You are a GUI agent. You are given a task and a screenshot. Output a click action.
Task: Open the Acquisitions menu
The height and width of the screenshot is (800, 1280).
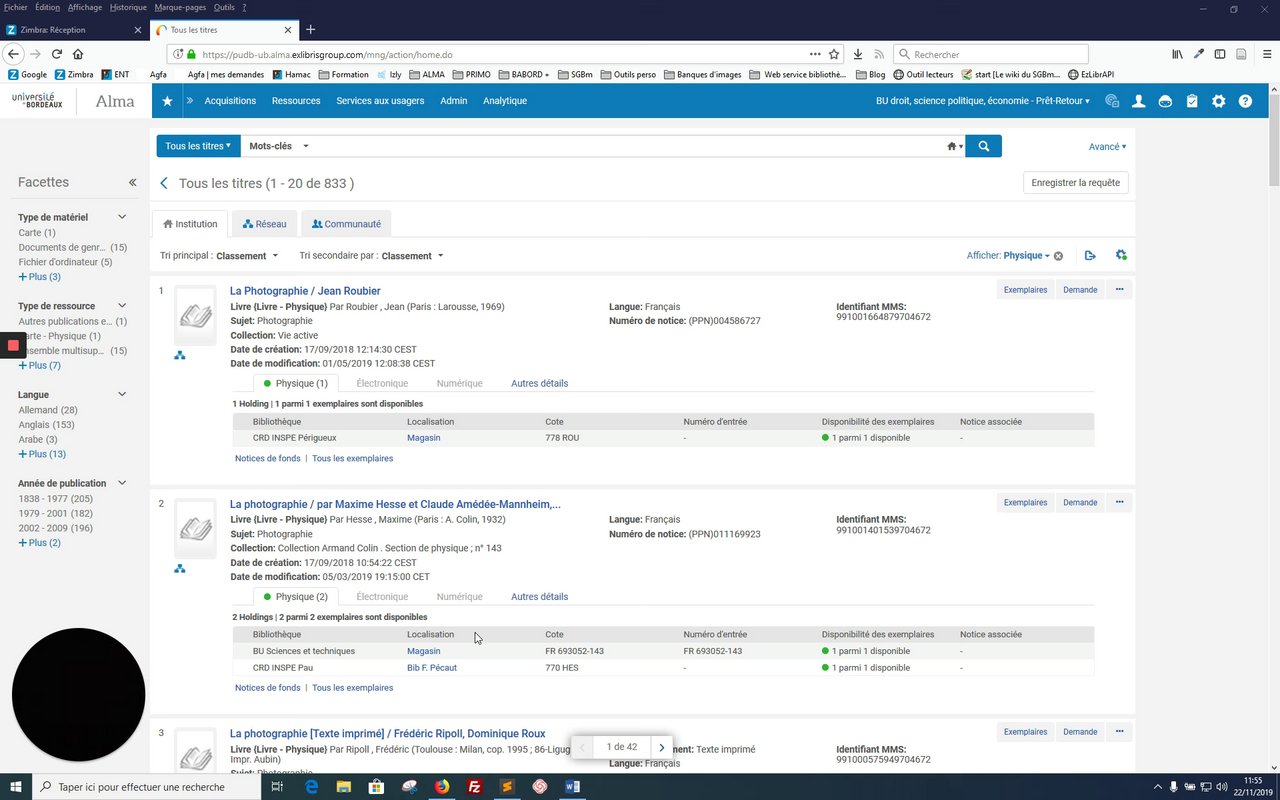point(230,101)
